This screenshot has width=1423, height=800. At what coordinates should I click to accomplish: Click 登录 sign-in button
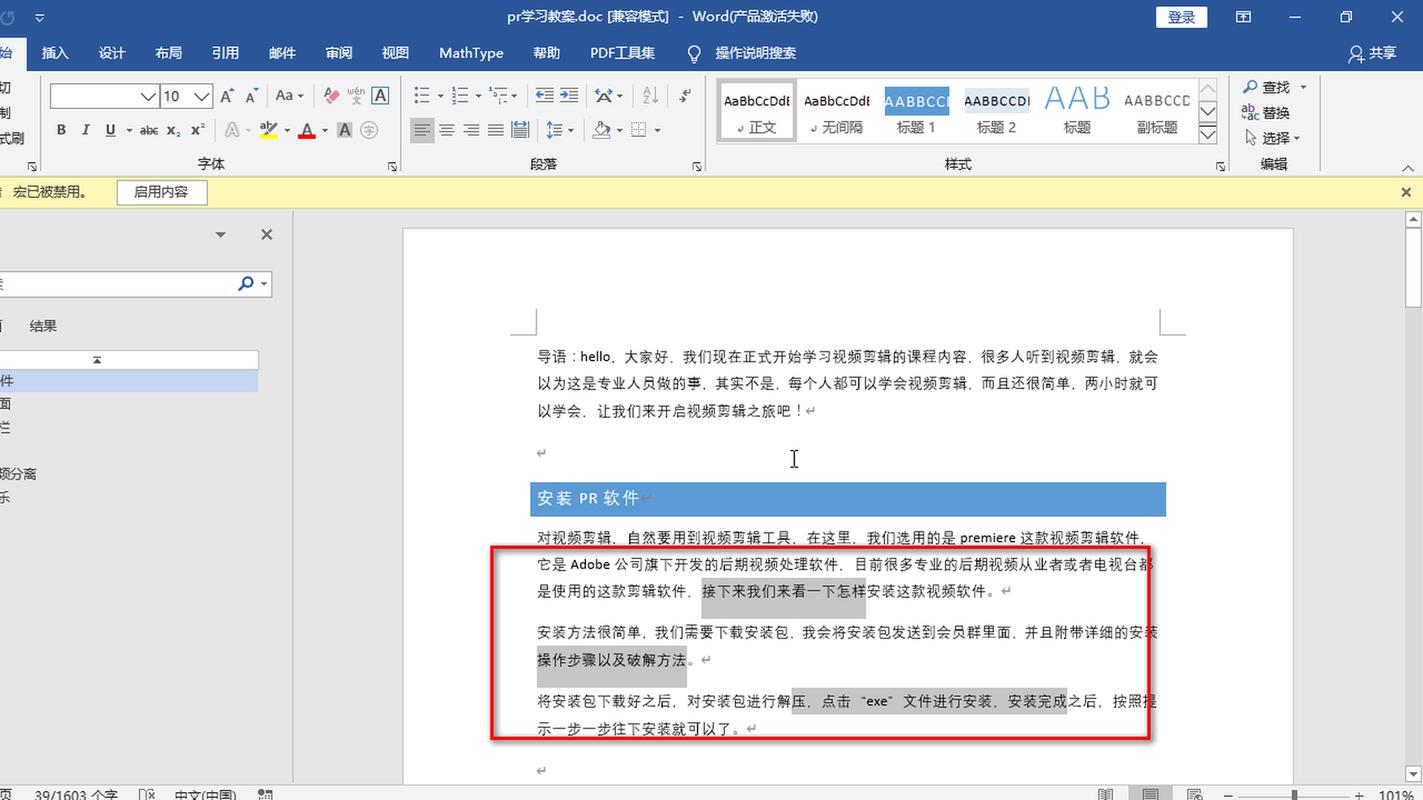point(1182,17)
